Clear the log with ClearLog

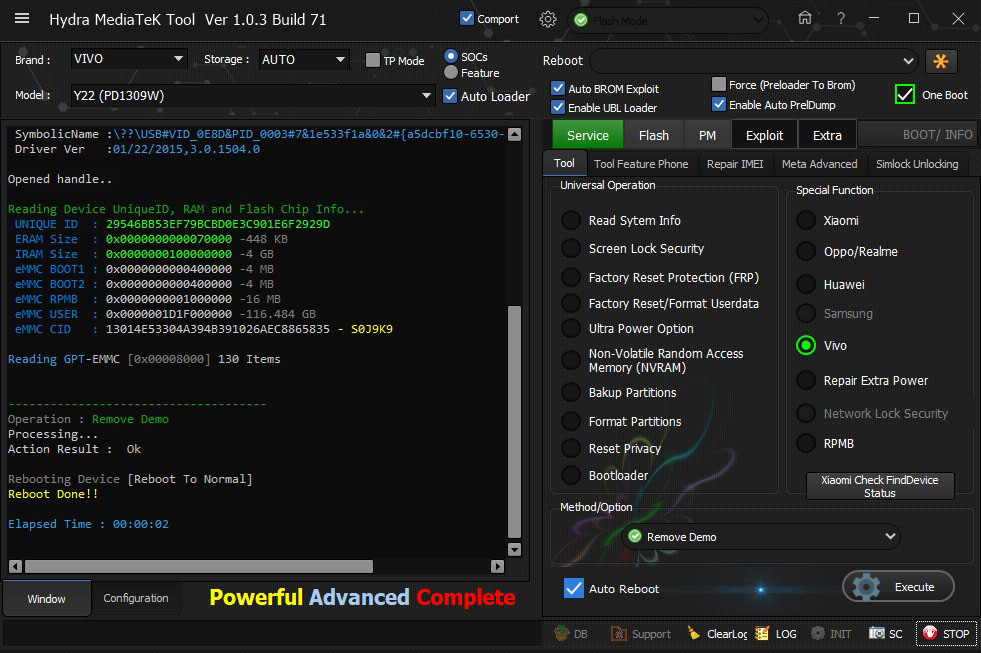click(717, 634)
